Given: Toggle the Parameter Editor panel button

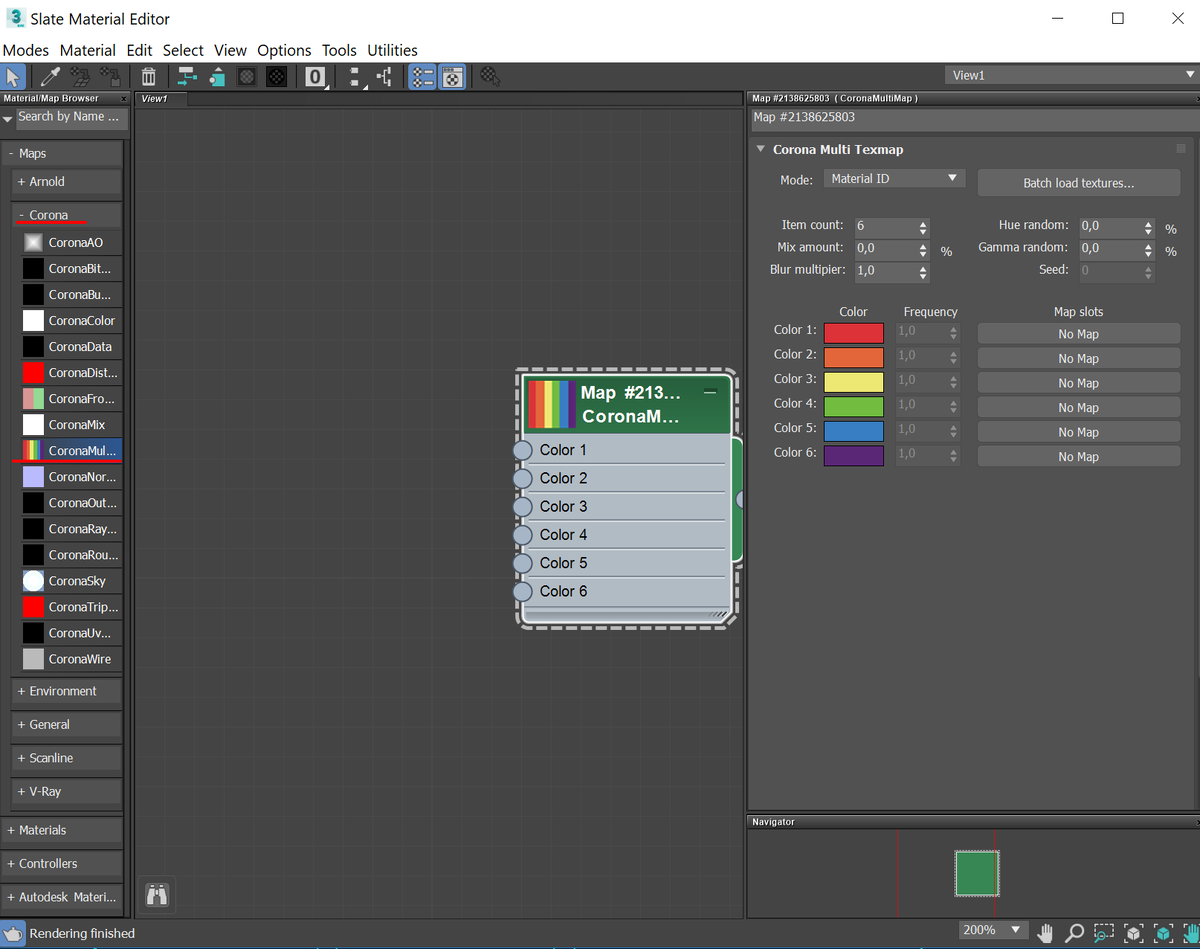Looking at the screenshot, I should 452,76.
